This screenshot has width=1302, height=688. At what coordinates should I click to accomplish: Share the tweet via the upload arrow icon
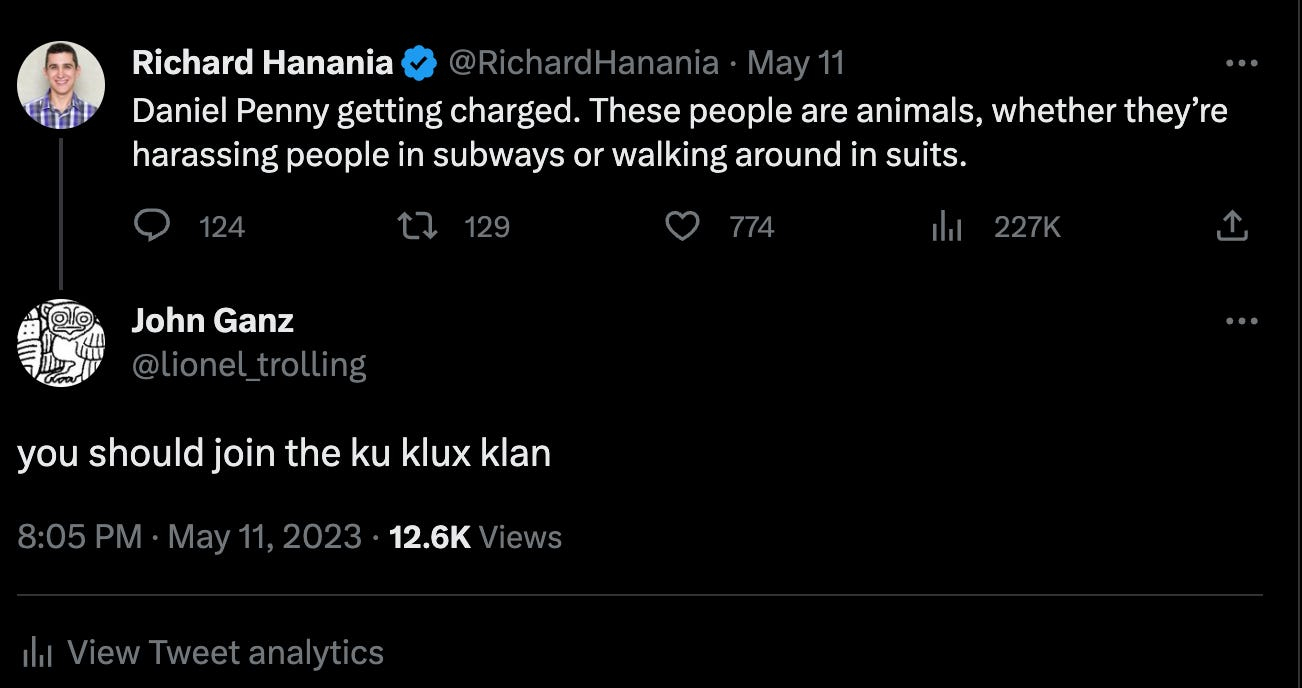point(1231,226)
